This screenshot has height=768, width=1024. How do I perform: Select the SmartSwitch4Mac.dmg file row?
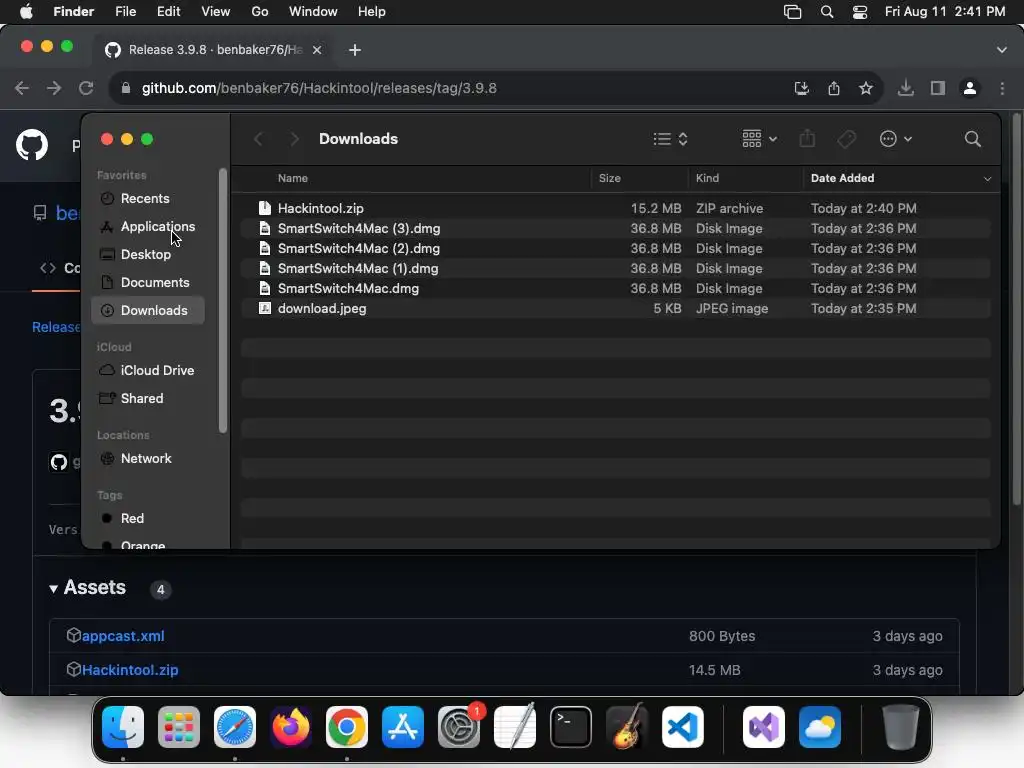(616, 289)
